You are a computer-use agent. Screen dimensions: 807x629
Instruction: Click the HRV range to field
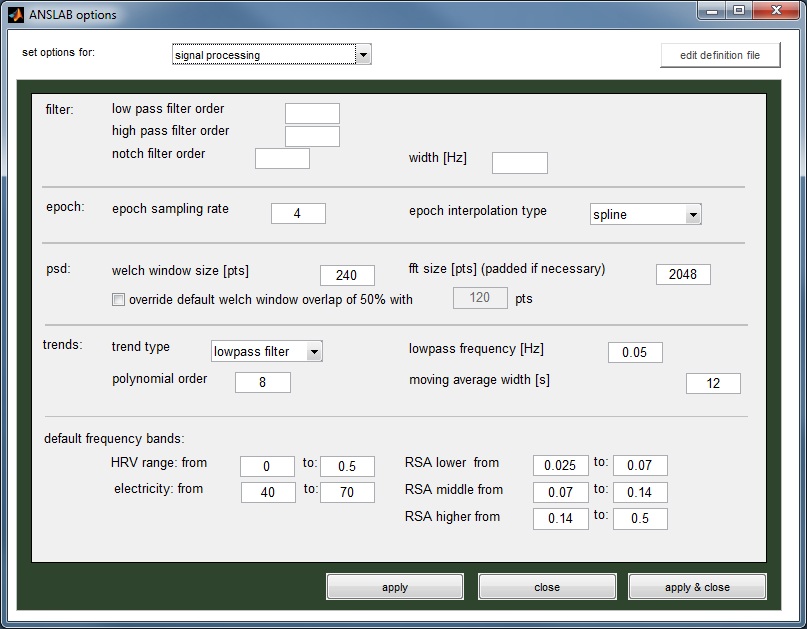click(347, 466)
